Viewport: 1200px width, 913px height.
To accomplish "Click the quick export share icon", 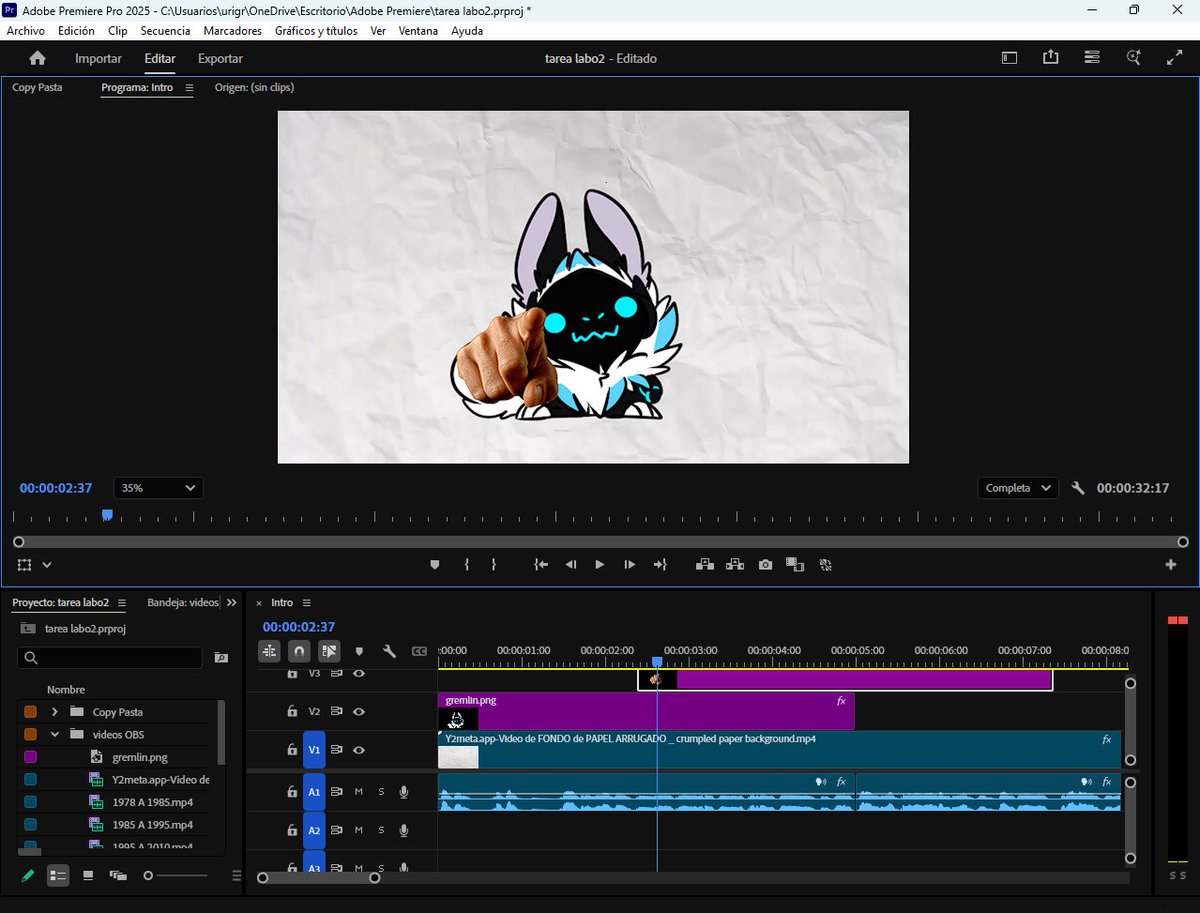I will pos(1050,58).
